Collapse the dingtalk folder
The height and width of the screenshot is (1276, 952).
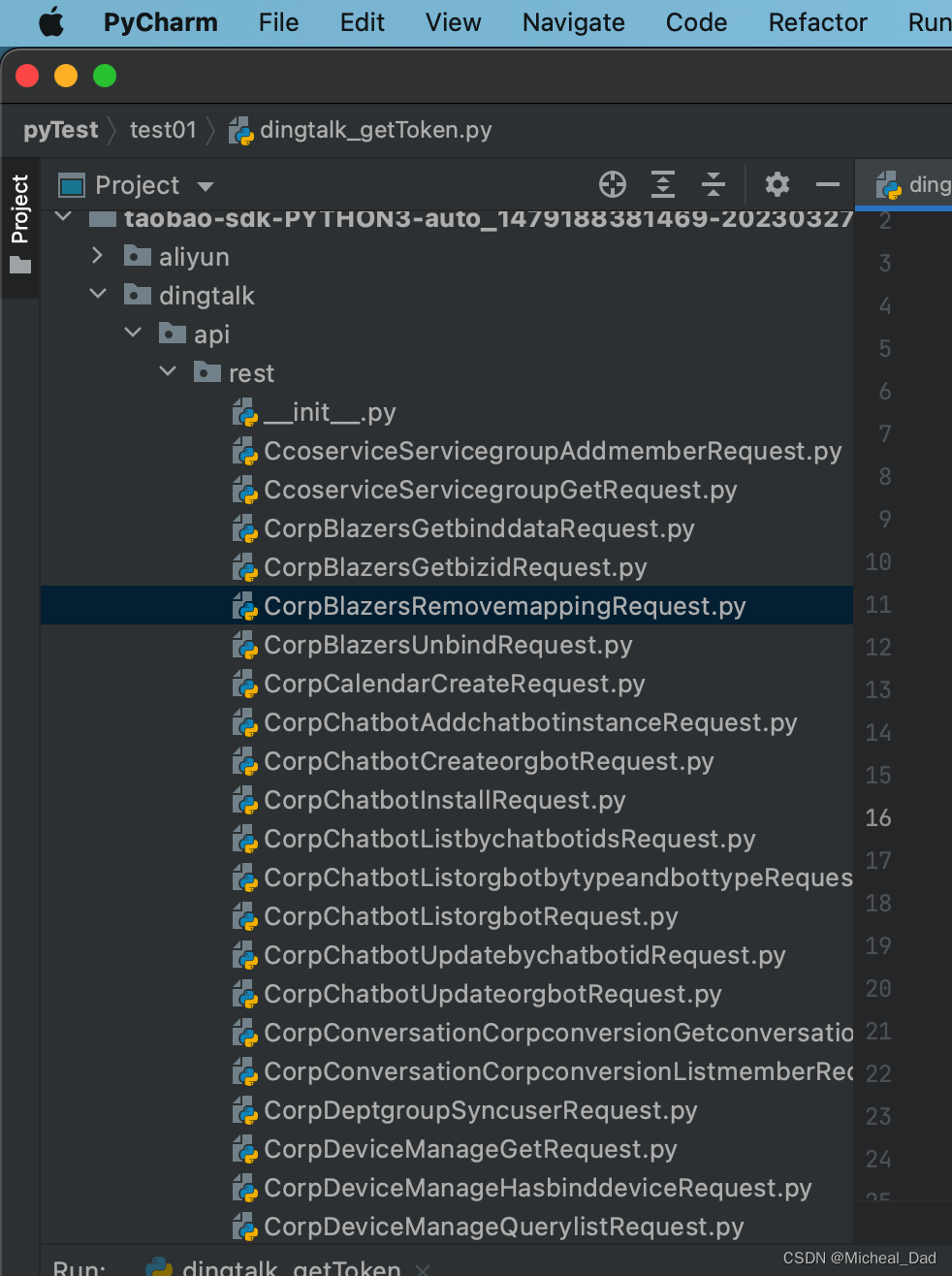(x=98, y=294)
